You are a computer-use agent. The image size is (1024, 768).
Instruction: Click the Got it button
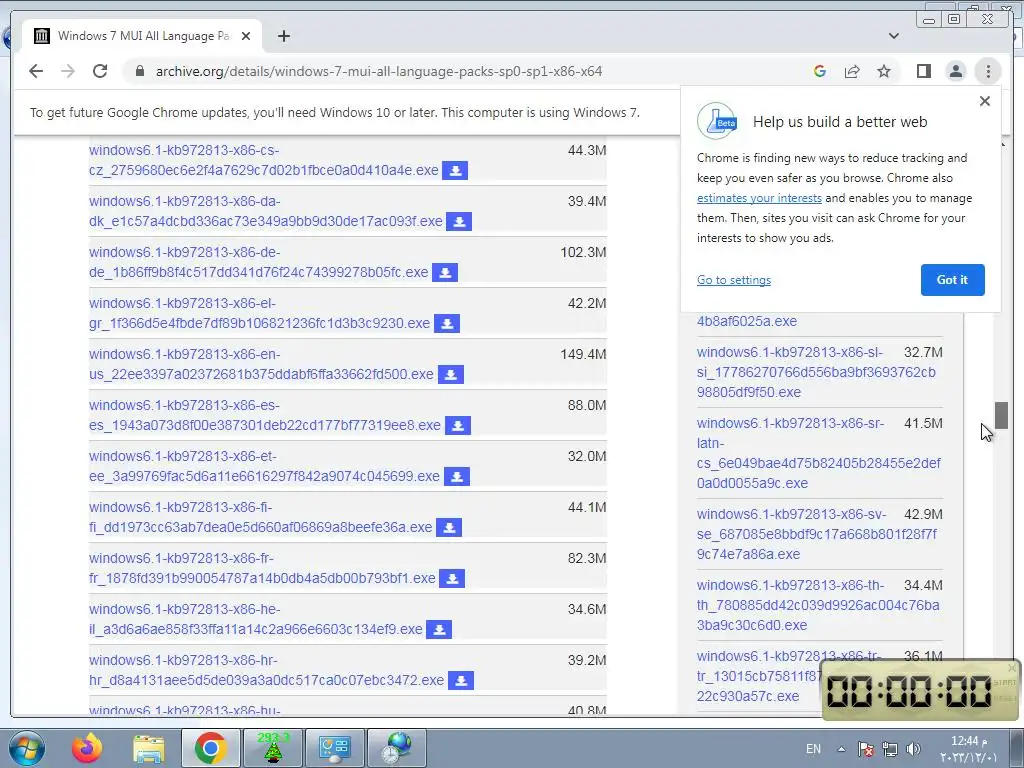(952, 280)
